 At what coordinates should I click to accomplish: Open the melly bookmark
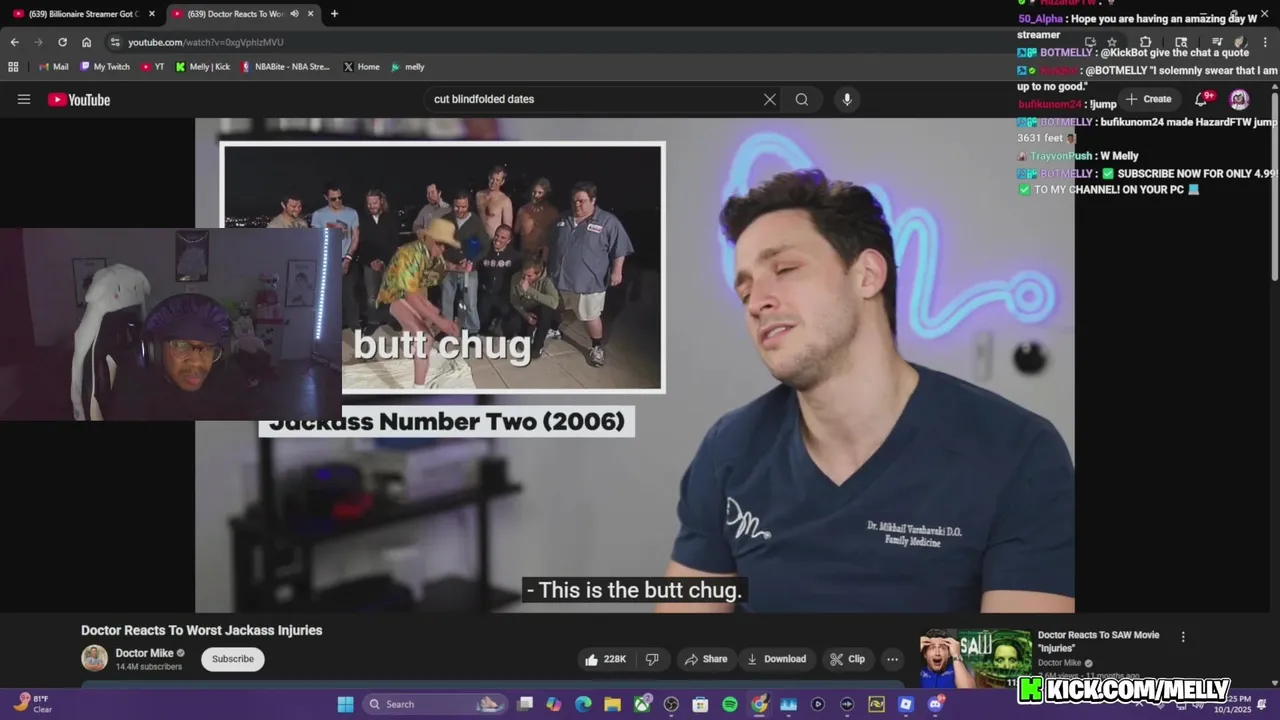(x=407, y=67)
